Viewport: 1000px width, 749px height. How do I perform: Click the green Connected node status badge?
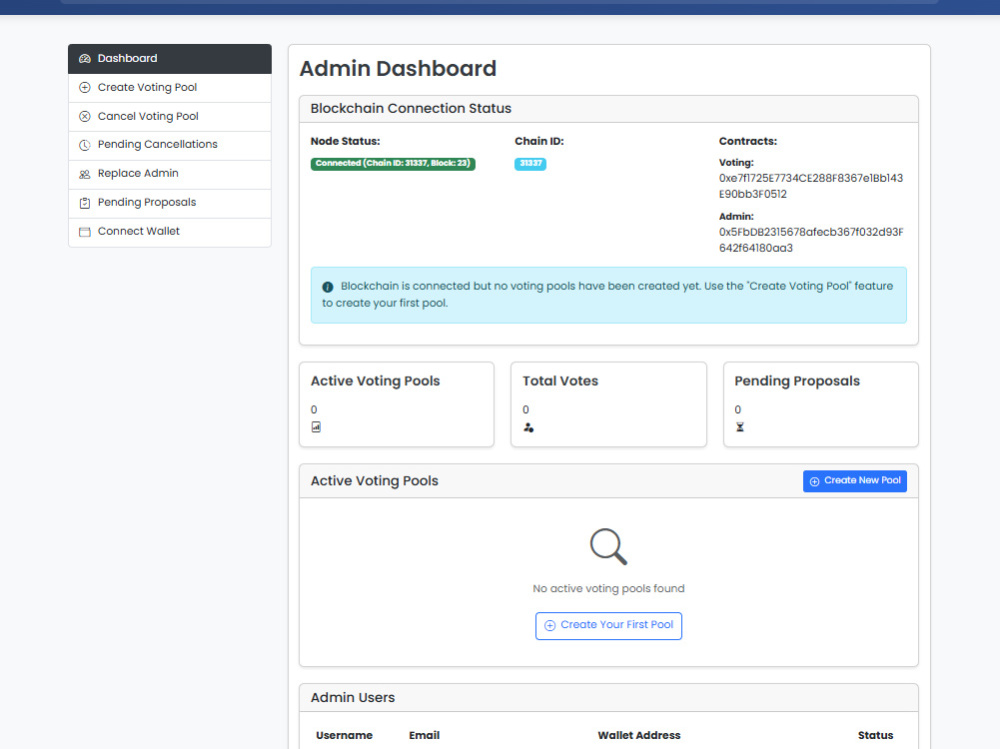click(393, 163)
